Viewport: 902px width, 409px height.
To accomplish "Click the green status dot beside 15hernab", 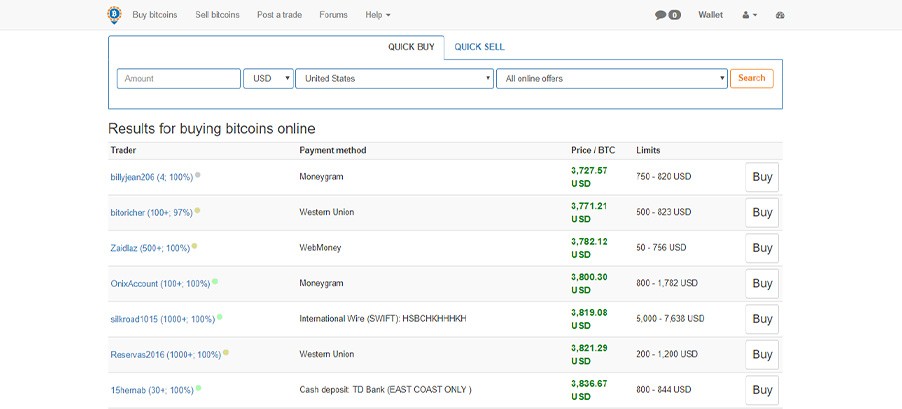I will click(x=198, y=388).
